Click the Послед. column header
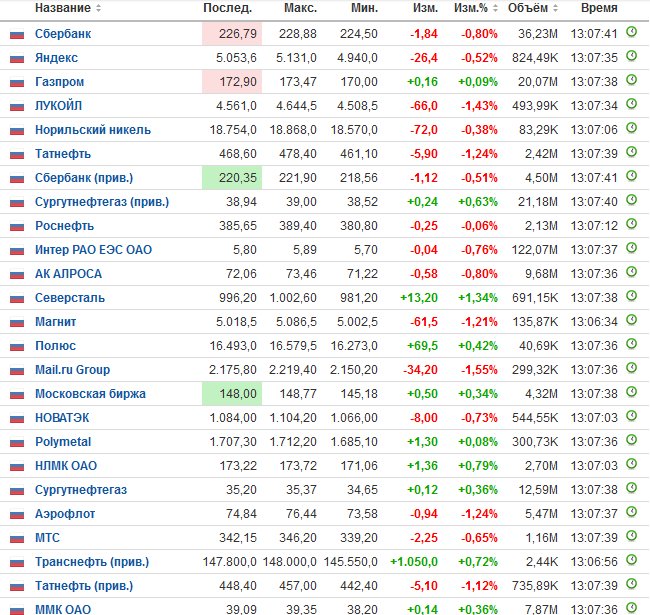The width and height of the screenshot is (650, 615). coord(228,8)
